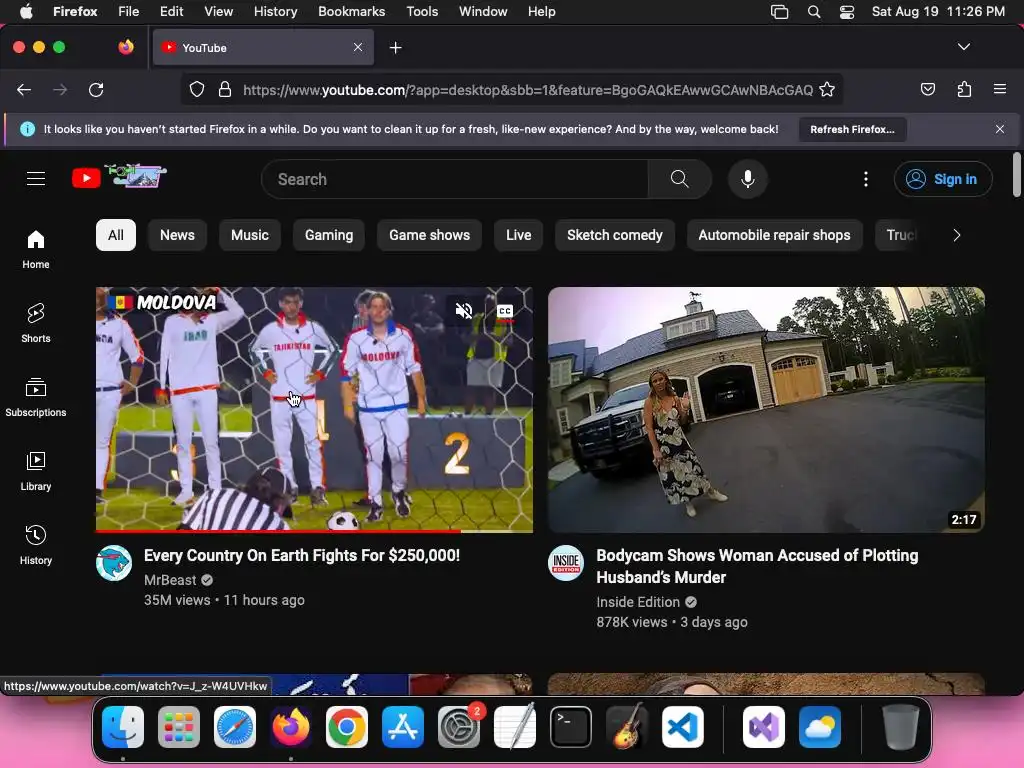The height and width of the screenshot is (768, 1024).
Task: Select the News filter chip
Action: (x=177, y=235)
